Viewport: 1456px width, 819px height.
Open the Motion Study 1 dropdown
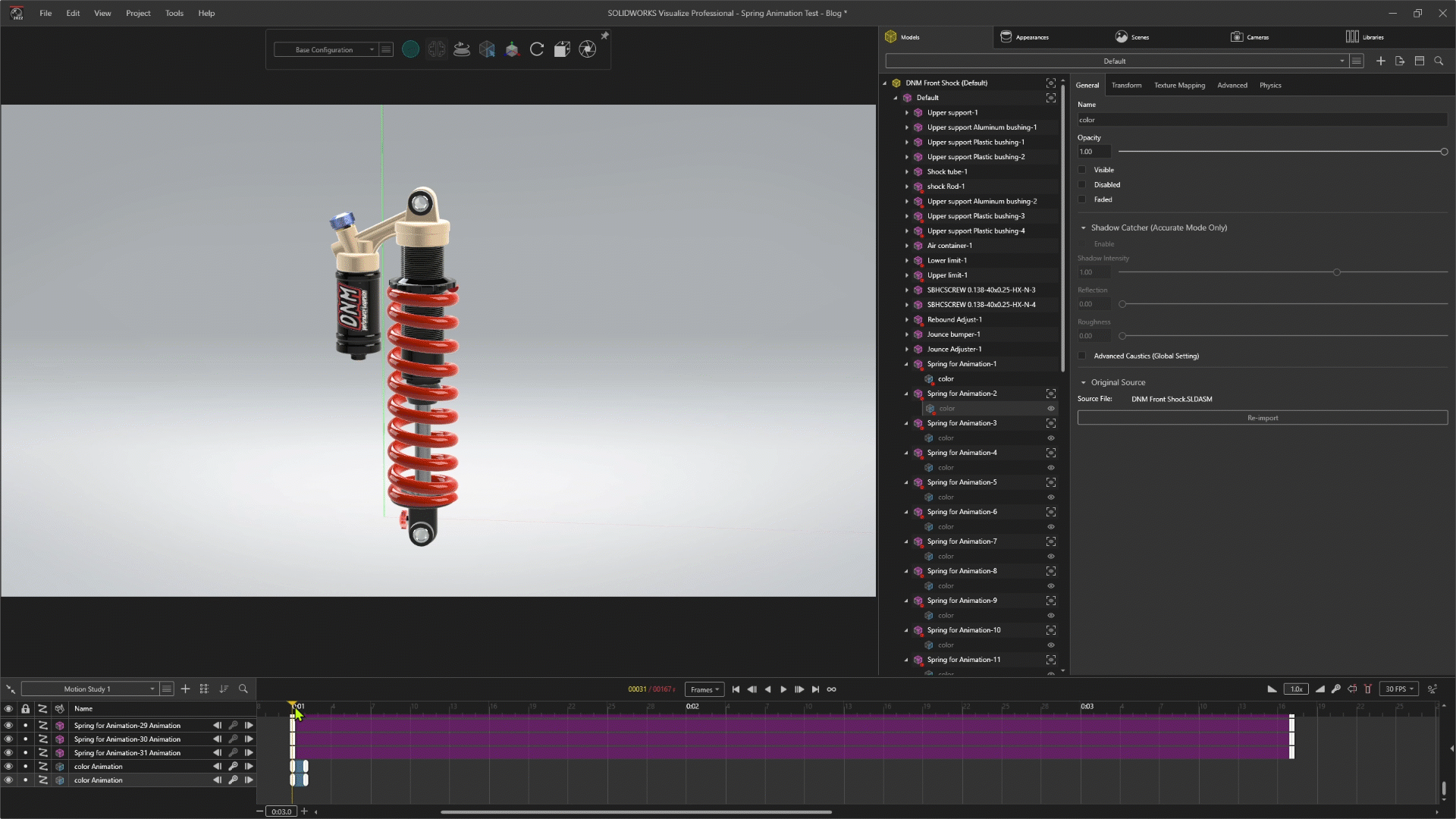point(89,689)
